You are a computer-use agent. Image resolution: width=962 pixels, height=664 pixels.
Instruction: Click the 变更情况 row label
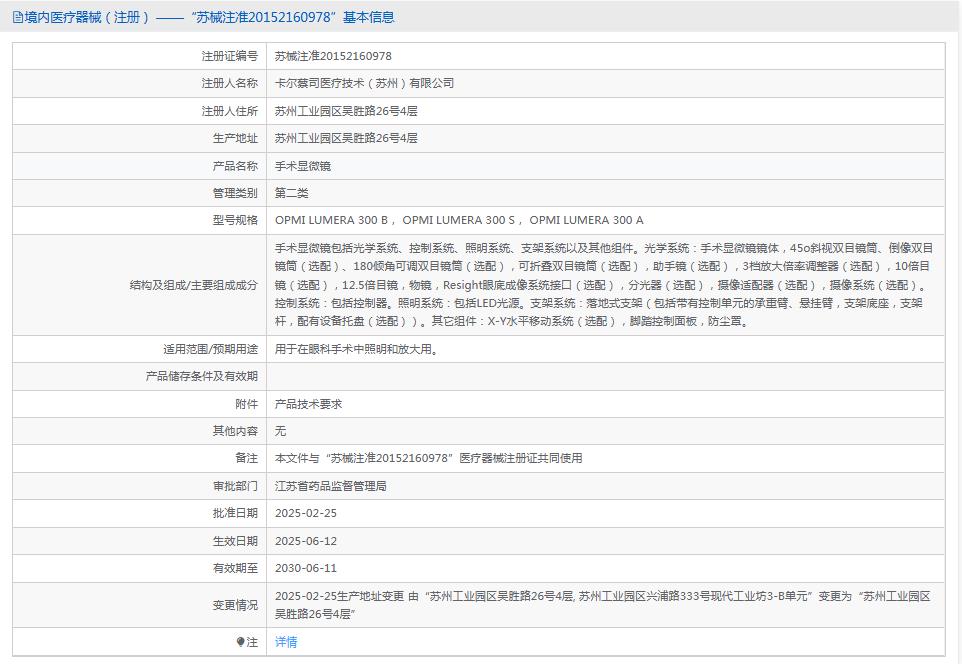tap(235, 605)
